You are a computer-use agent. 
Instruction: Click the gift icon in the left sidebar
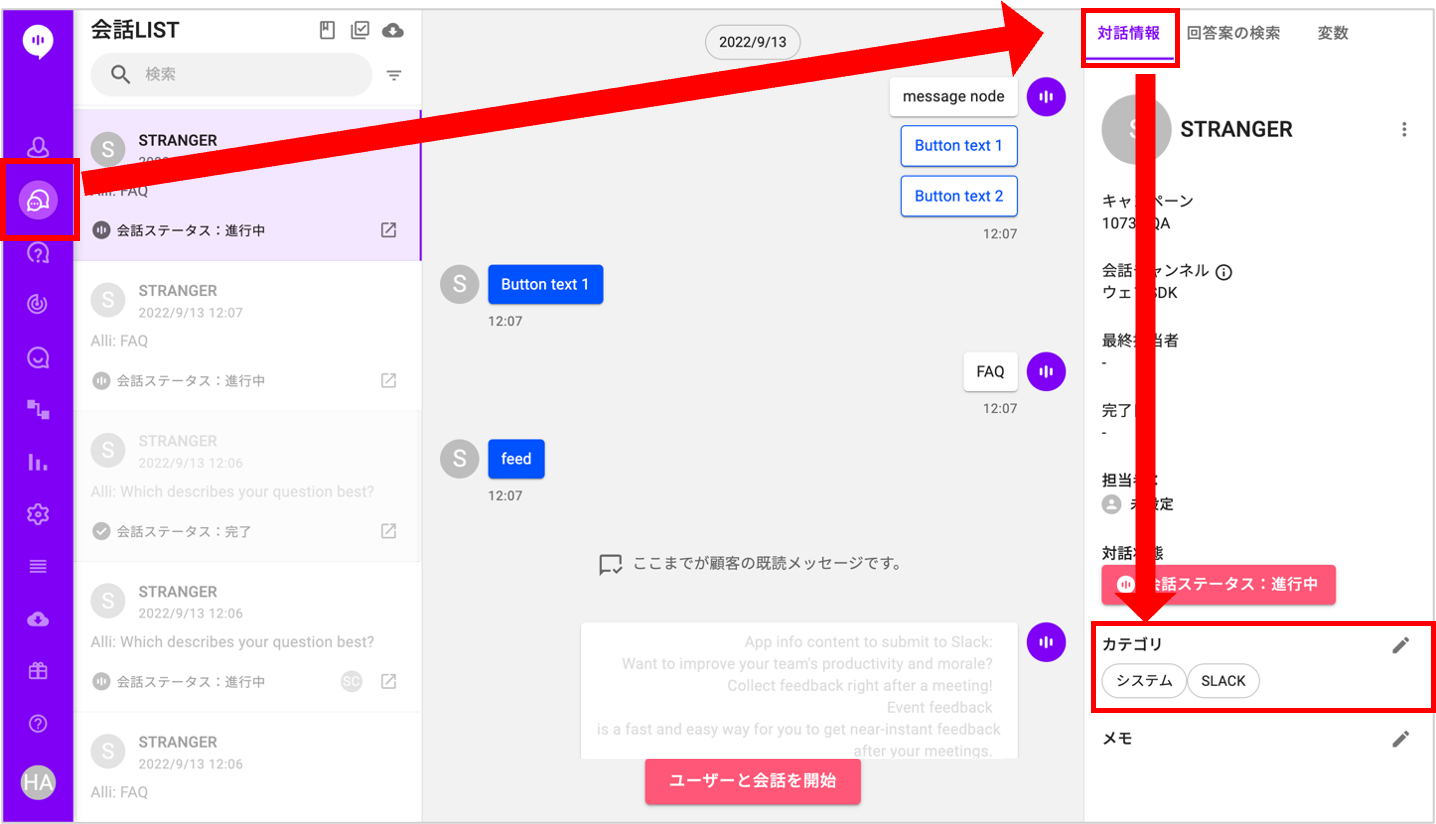click(38, 671)
